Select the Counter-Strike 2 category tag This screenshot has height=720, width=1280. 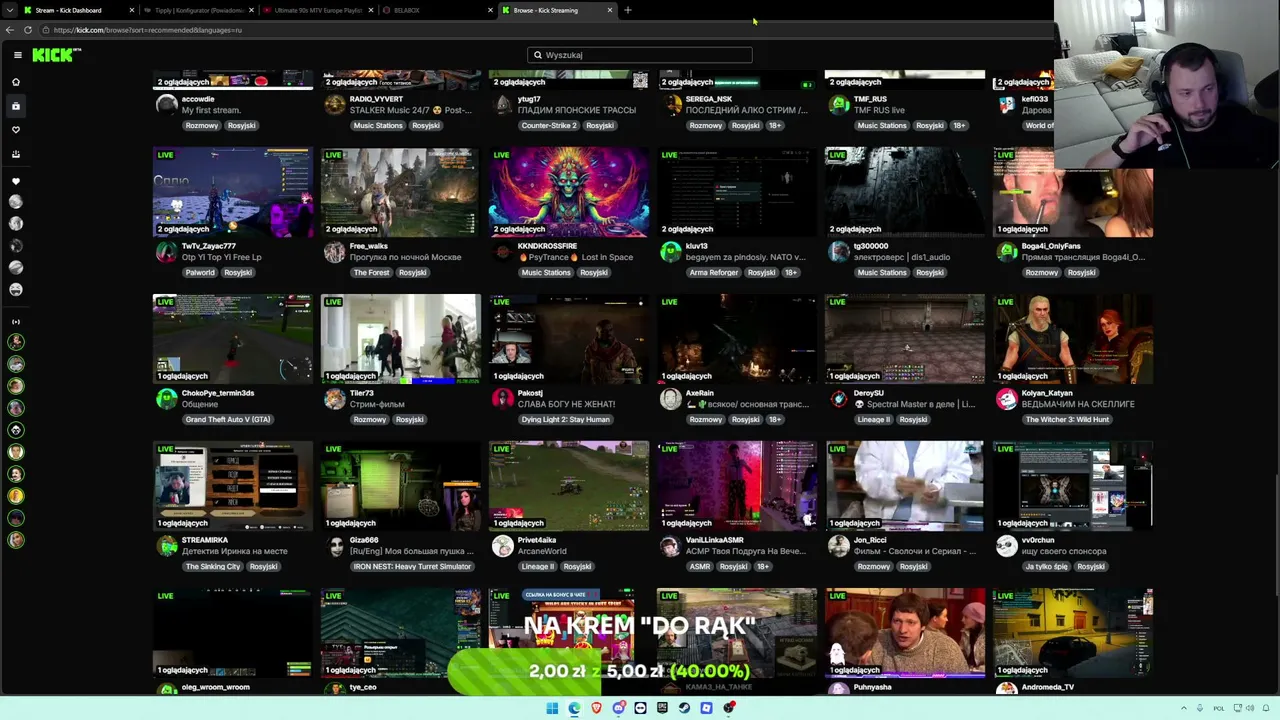coord(549,126)
